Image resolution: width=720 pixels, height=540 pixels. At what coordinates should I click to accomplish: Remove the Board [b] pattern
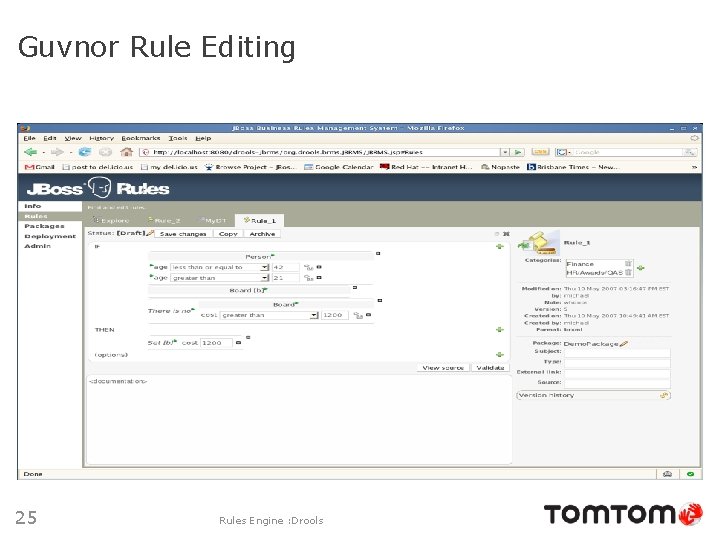pyautogui.click(x=354, y=287)
